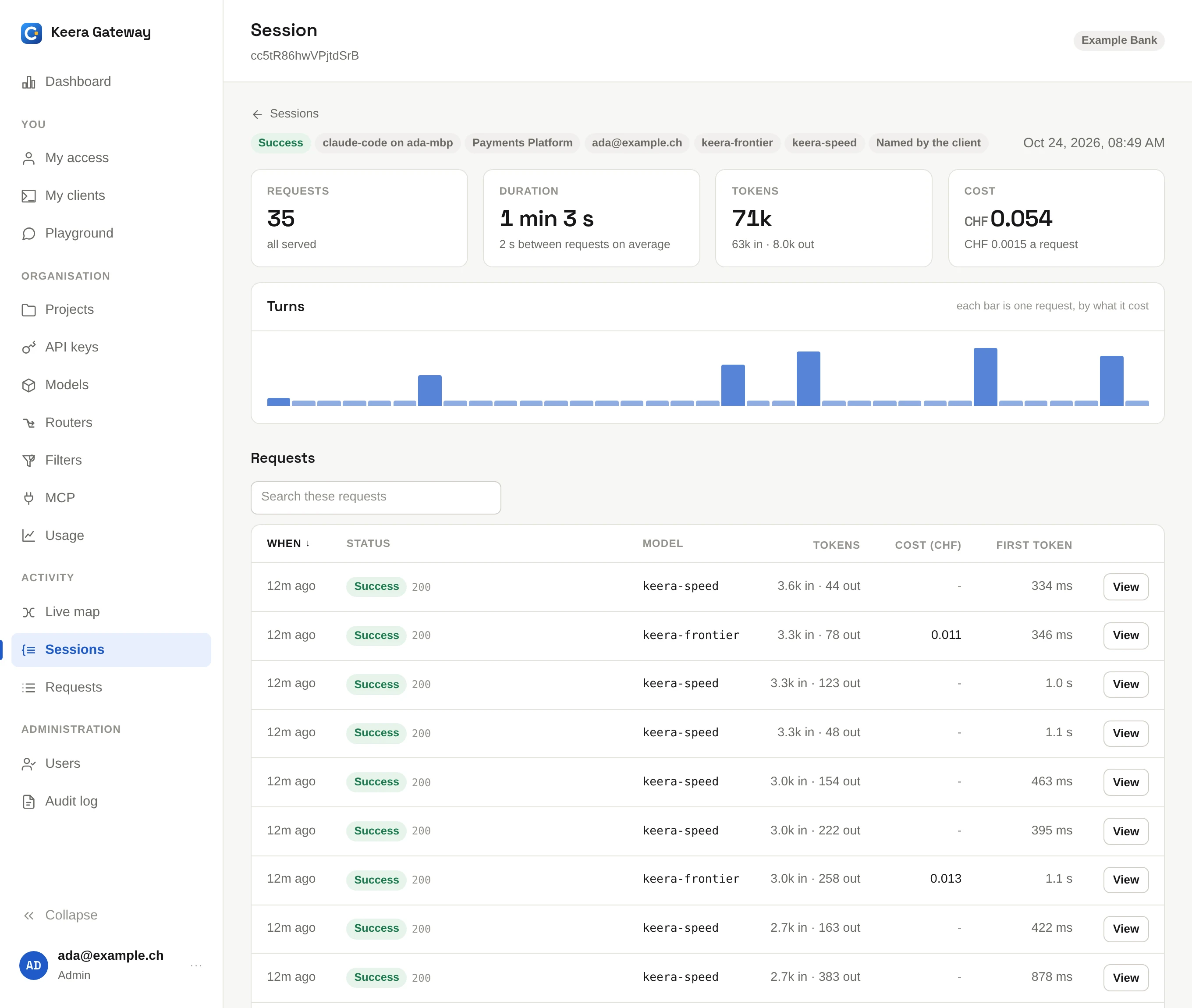The image size is (1192, 1008).
Task: Click the My access person icon
Action: 28,158
